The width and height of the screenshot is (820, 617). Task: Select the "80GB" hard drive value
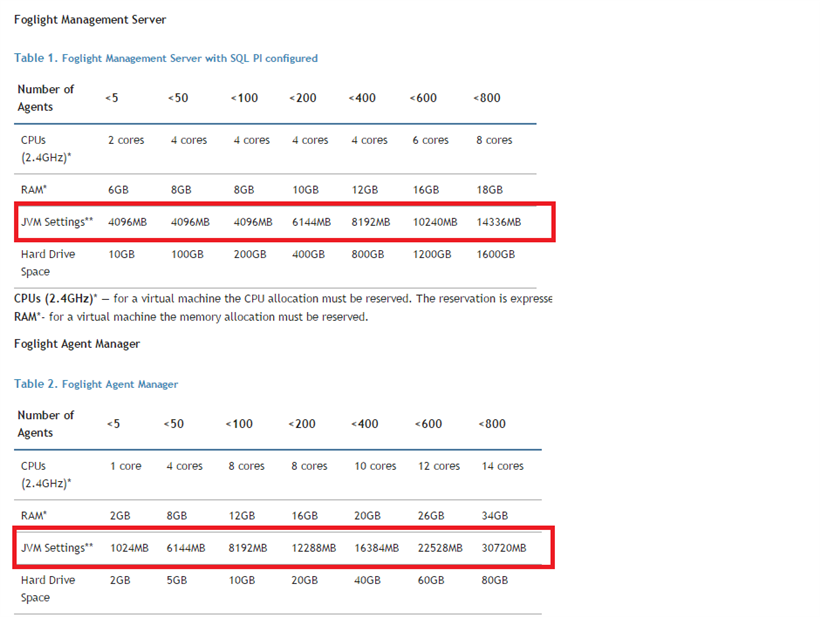[x=495, y=580]
